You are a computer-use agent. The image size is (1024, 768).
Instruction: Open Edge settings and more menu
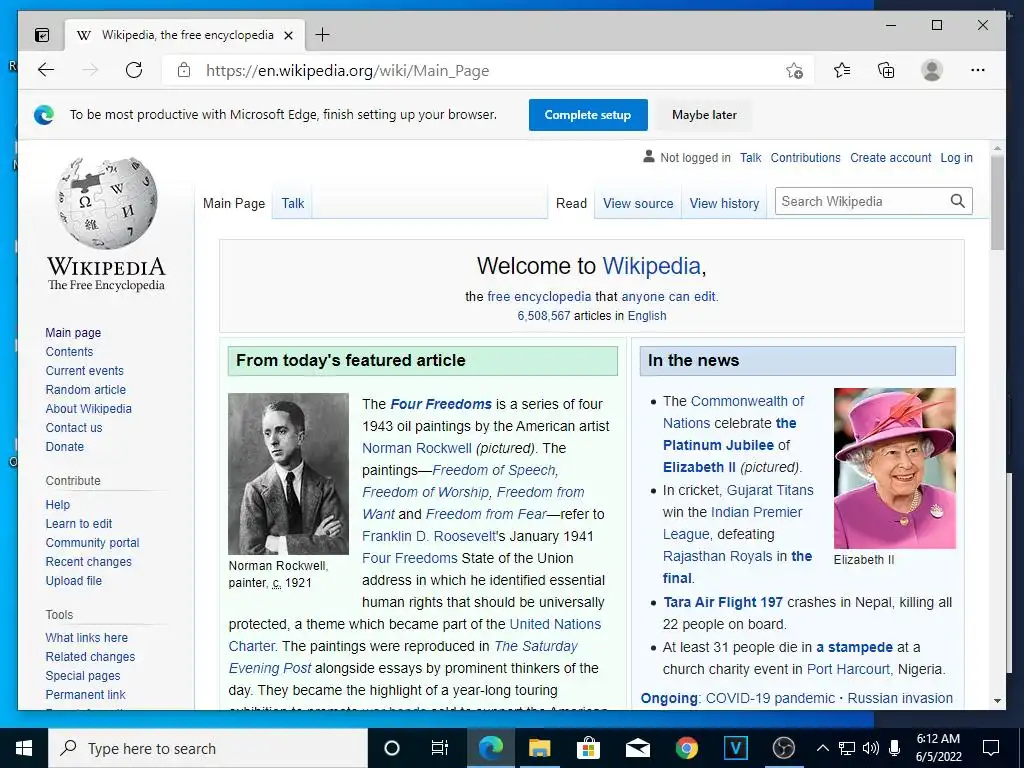coord(978,71)
